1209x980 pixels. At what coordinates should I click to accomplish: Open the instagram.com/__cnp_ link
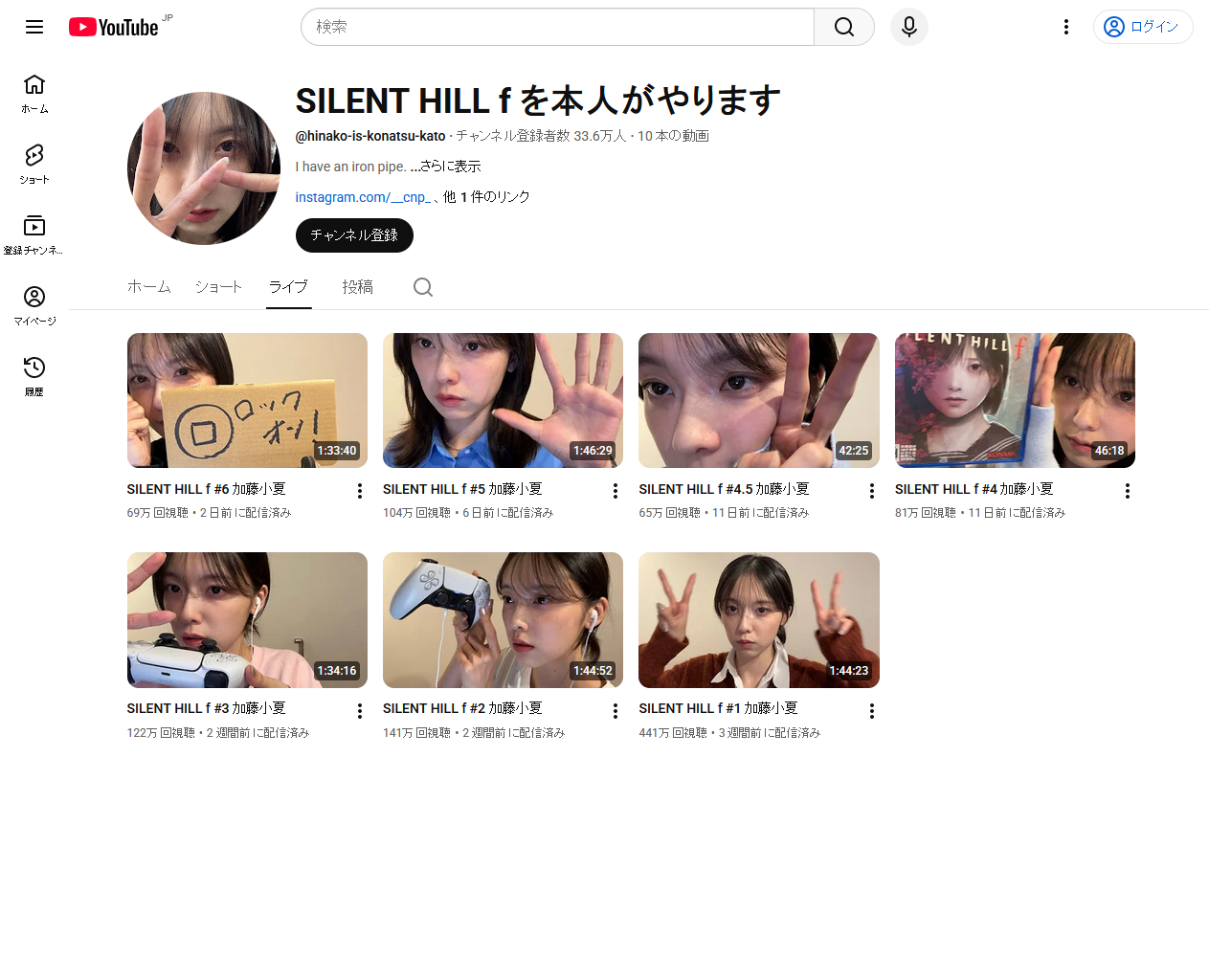tap(364, 197)
